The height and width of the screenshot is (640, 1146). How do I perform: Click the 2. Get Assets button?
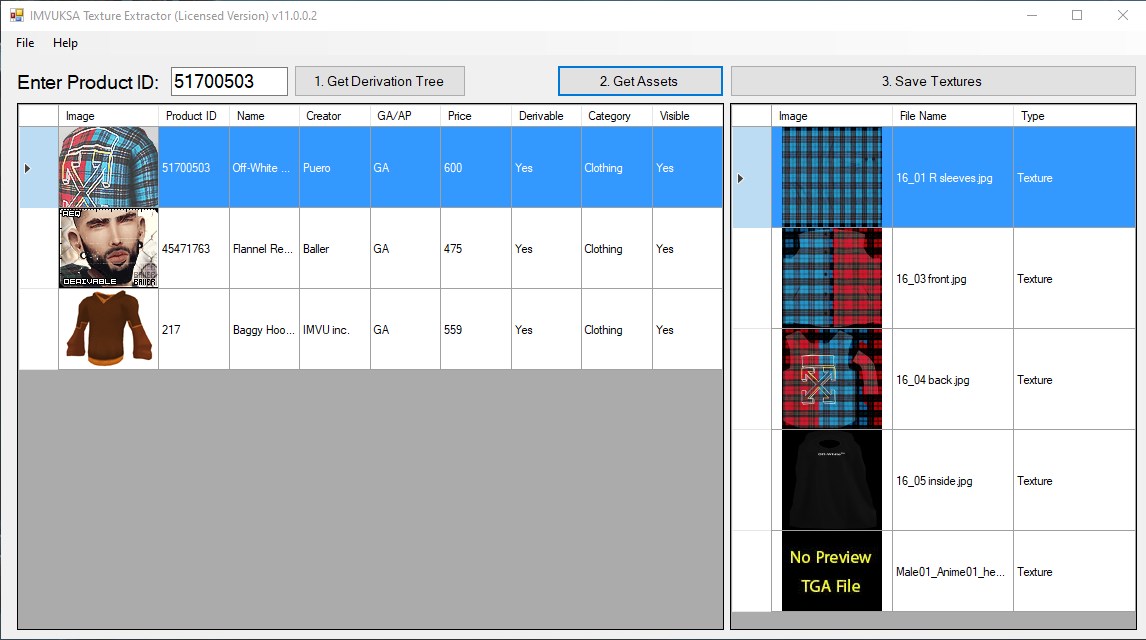click(639, 80)
